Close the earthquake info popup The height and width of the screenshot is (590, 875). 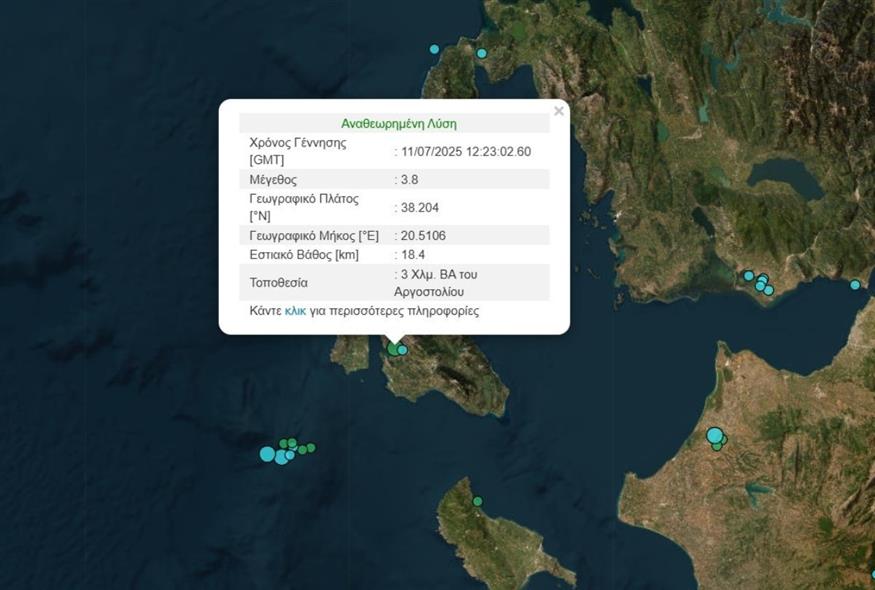[559, 111]
